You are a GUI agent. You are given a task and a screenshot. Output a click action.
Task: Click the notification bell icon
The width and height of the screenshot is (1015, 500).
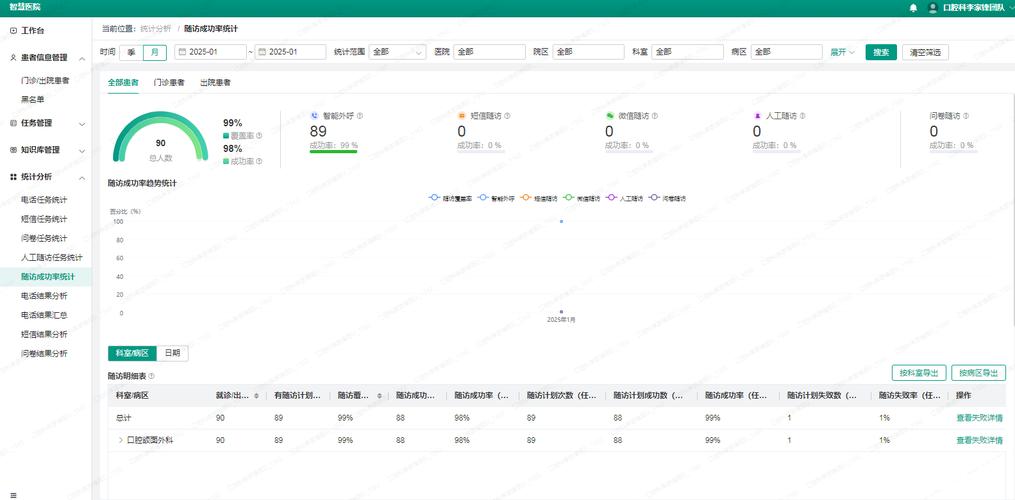click(x=913, y=8)
